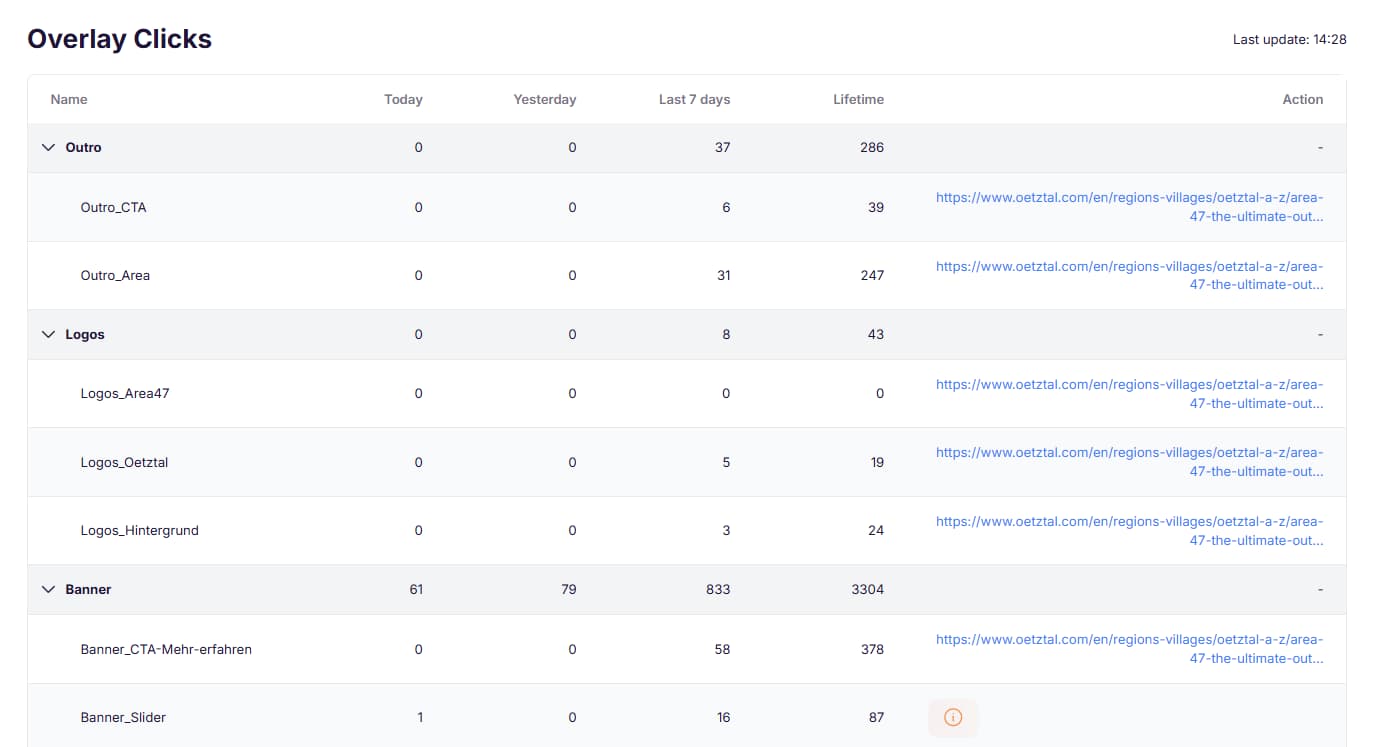
Task: Click the Action column header
Action: coord(1303,99)
